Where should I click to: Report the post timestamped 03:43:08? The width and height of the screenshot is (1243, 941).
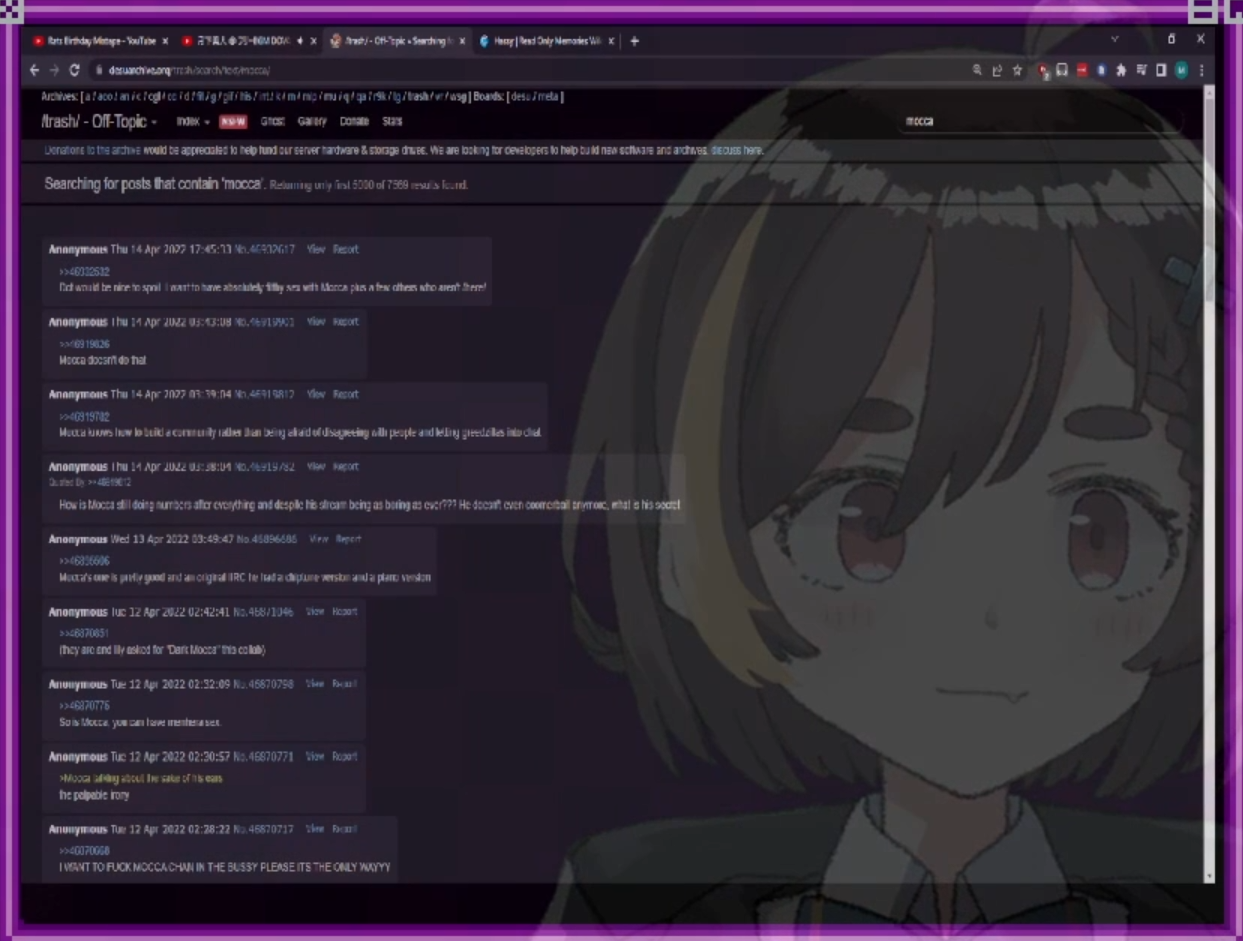point(346,322)
